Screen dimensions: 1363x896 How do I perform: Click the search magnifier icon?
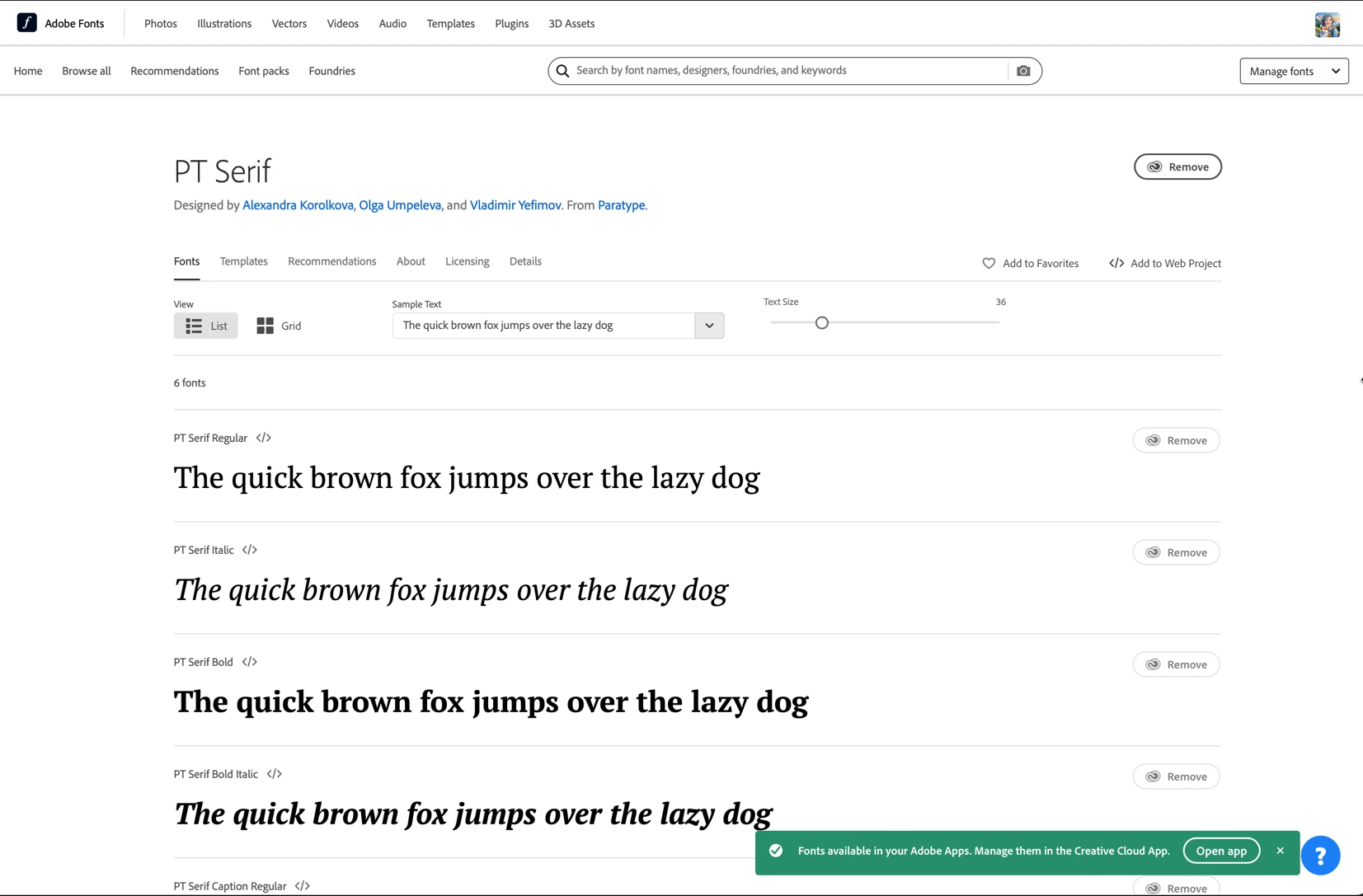[x=562, y=71]
